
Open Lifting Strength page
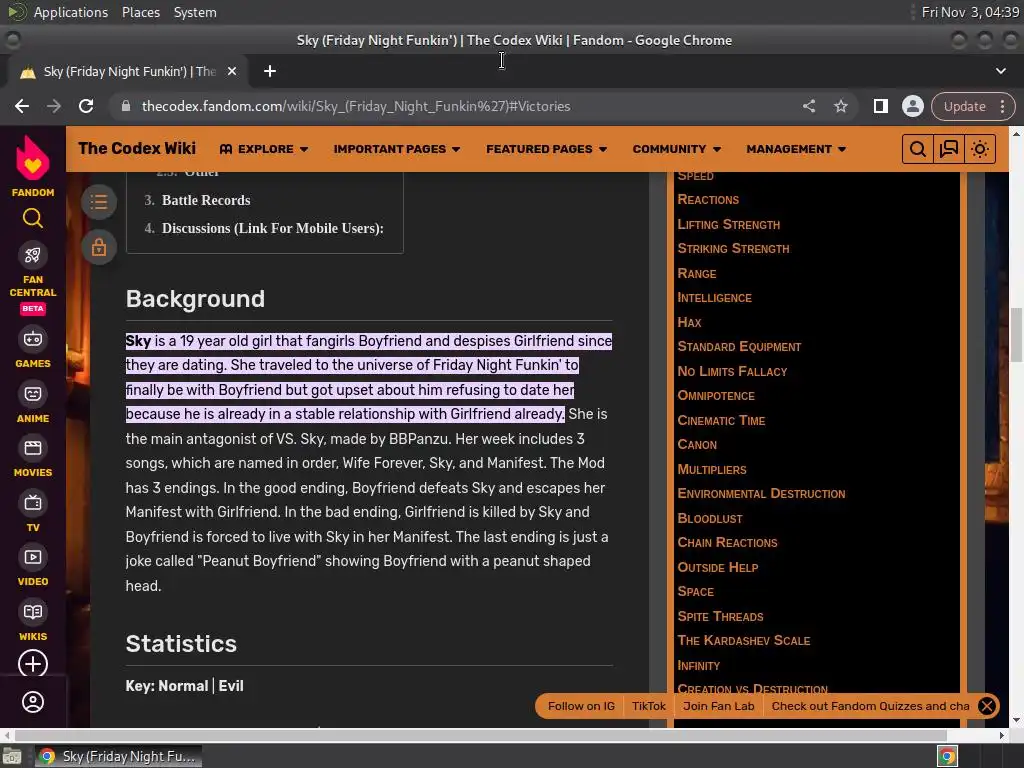(728, 225)
